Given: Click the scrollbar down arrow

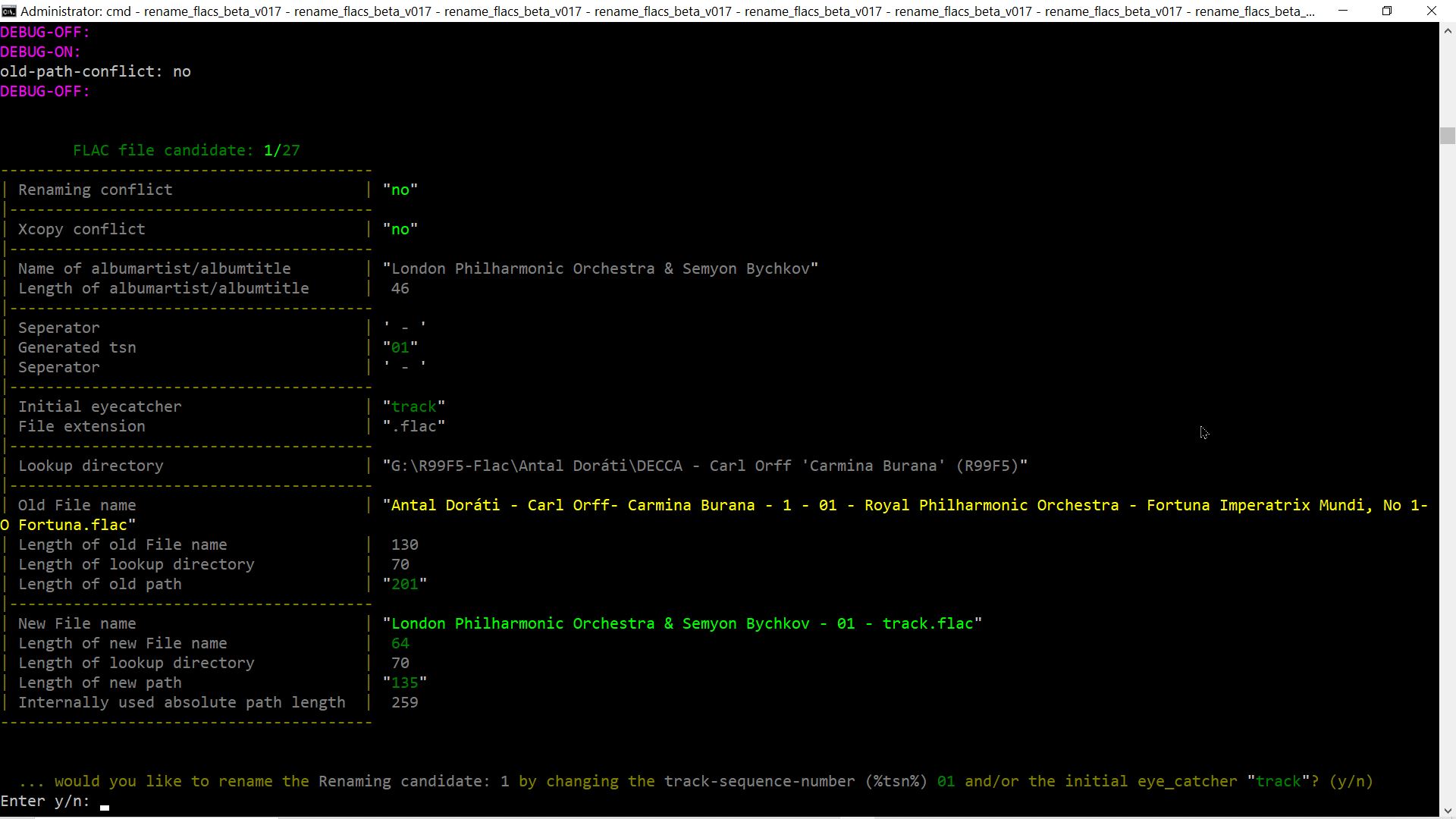Looking at the screenshot, I should (x=1448, y=809).
